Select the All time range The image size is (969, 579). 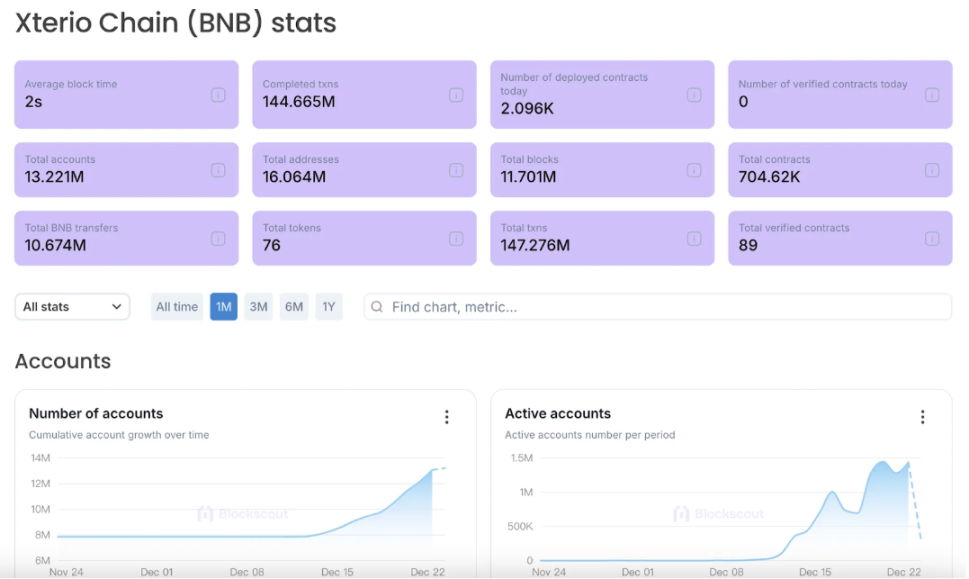click(177, 307)
